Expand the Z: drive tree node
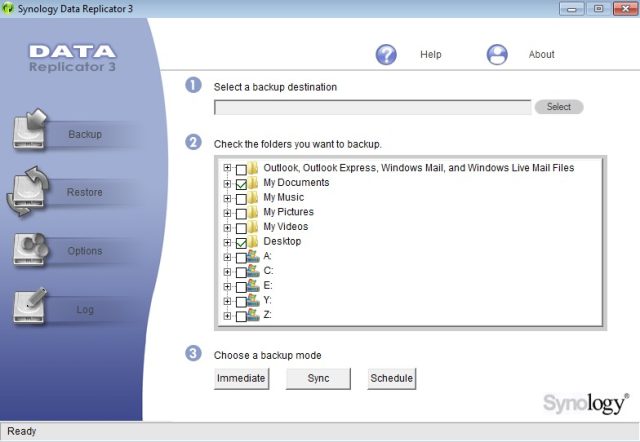 (x=227, y=316)
